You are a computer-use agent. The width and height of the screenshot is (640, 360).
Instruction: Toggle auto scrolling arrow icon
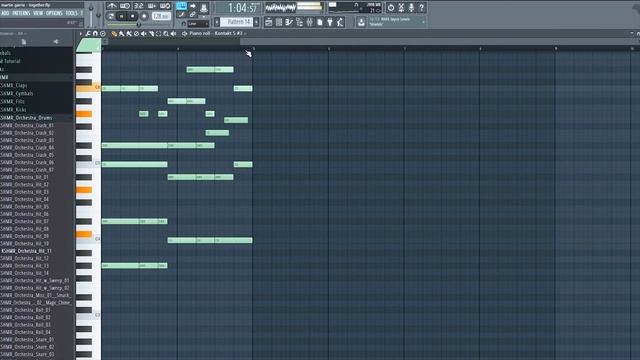(193, 6)
